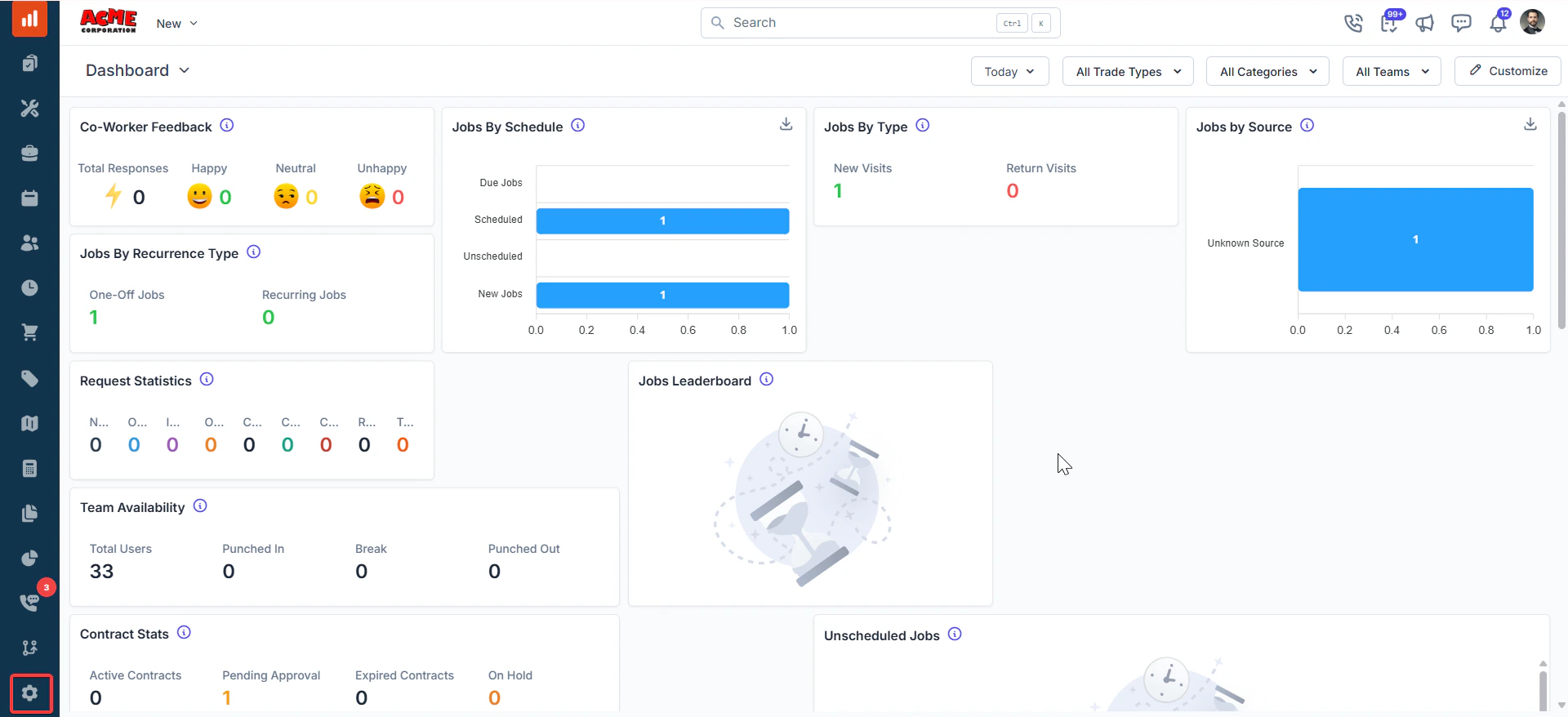Open the shopping cart icon in sidebar
Screen dimensions: 1568x717
pos(29,332)
